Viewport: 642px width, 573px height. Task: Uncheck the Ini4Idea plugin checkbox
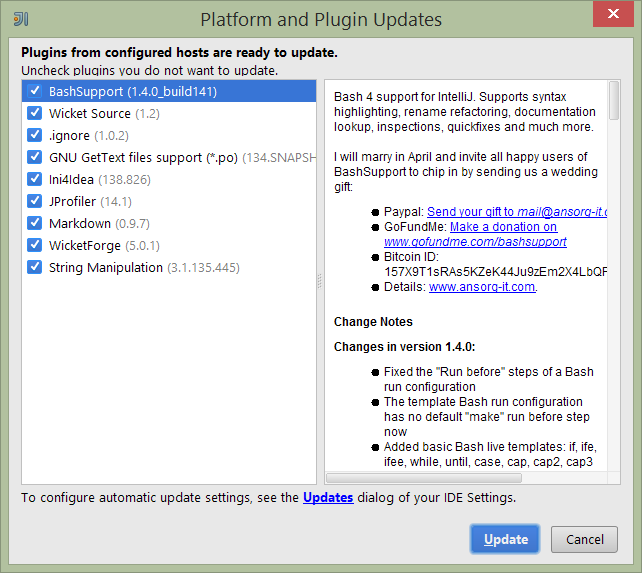pos(35,179)
